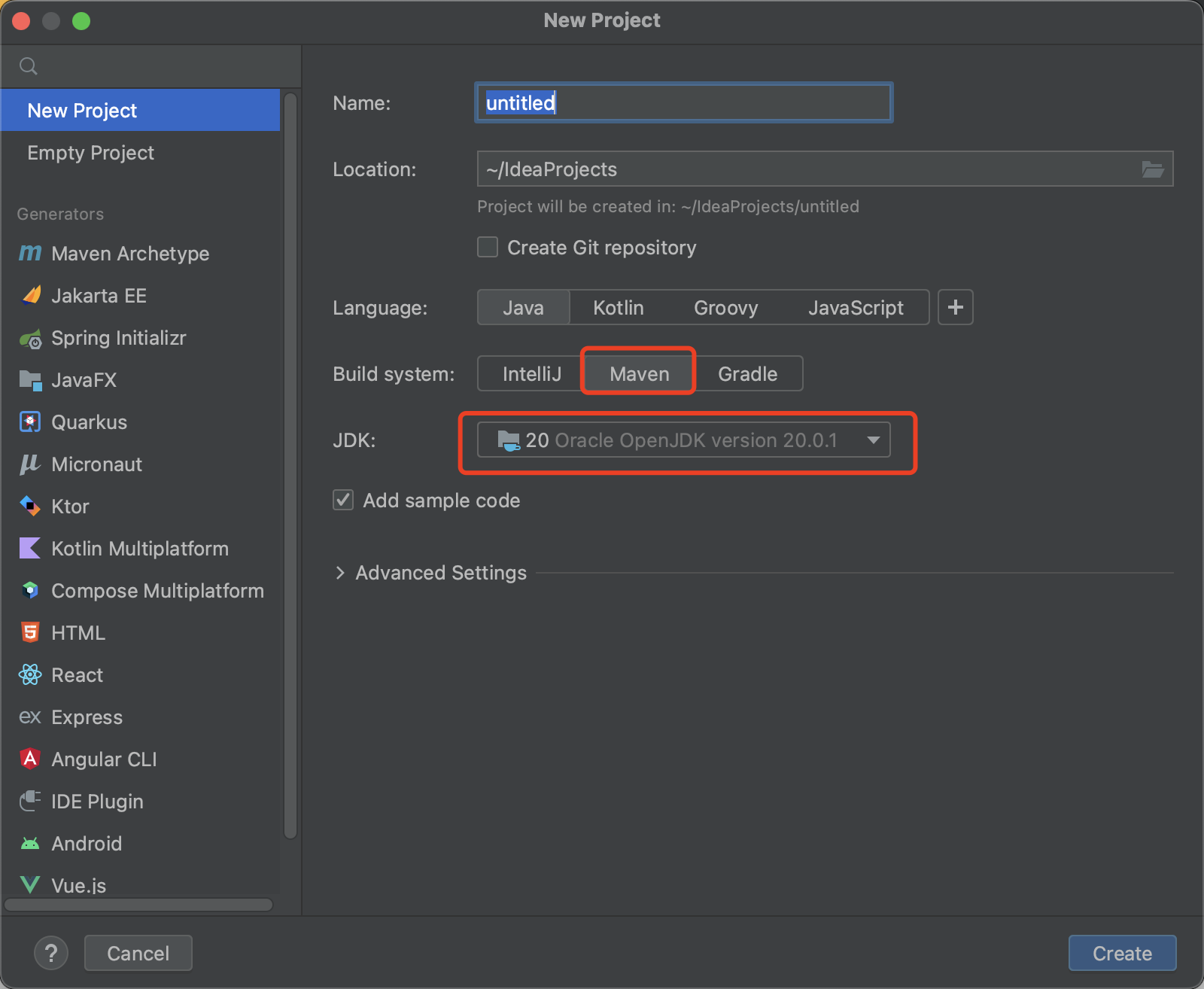Click the project Name field

(684, 103)
